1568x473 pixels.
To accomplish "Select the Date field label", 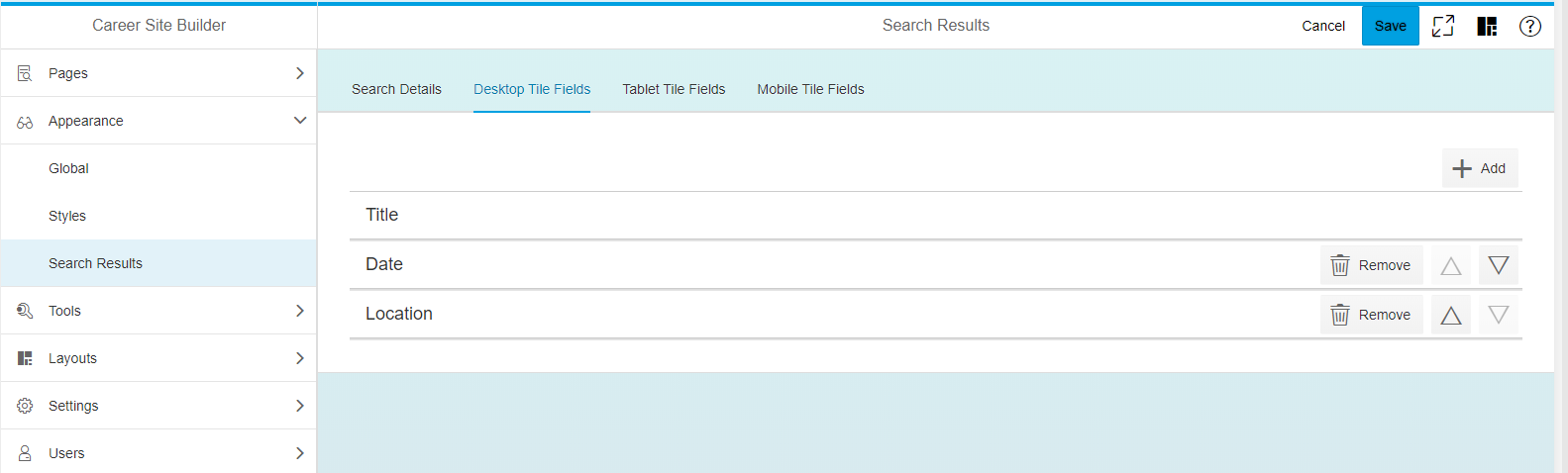I will [x=384, y=264].
